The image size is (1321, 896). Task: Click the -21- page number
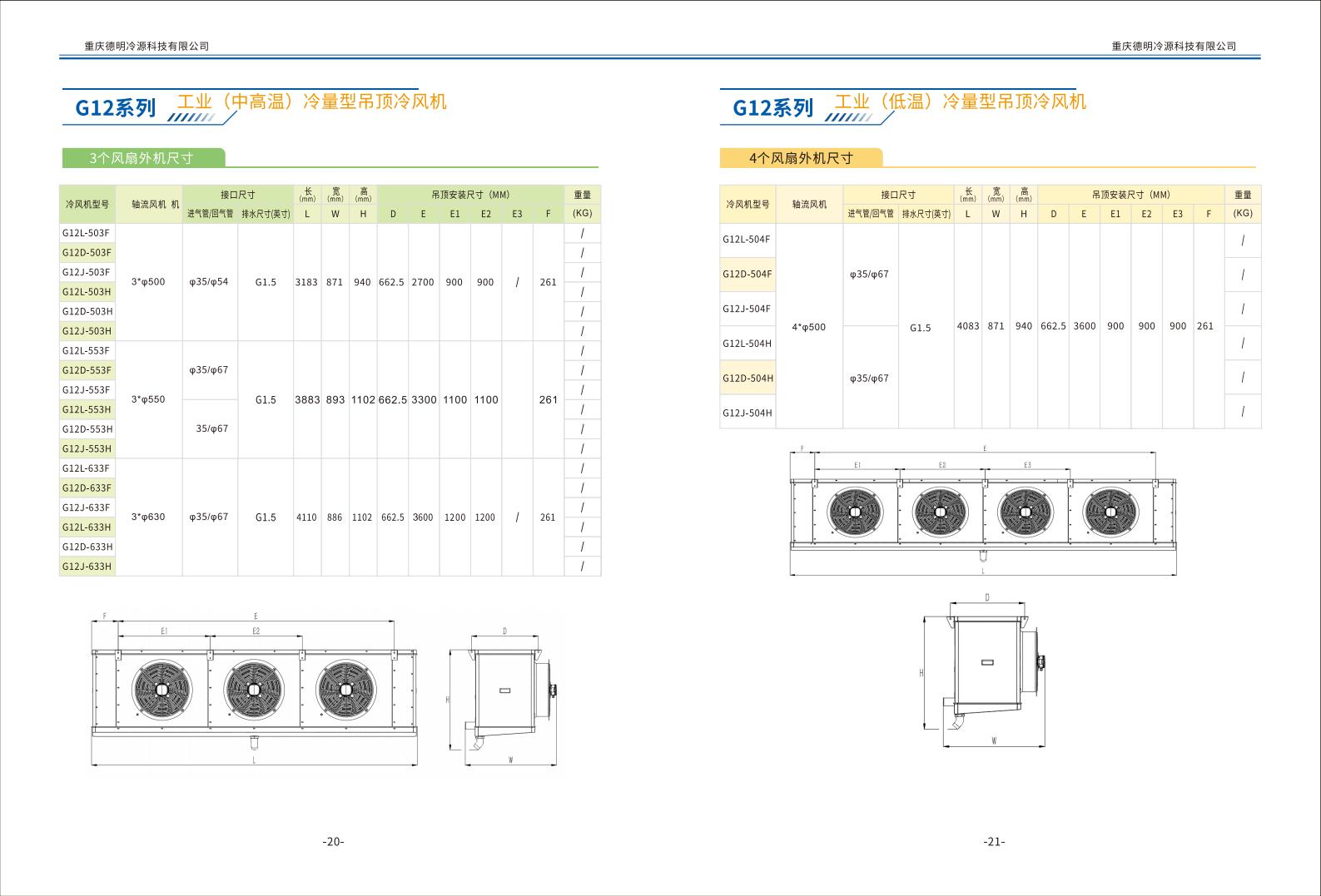click(x=993, y=842)
